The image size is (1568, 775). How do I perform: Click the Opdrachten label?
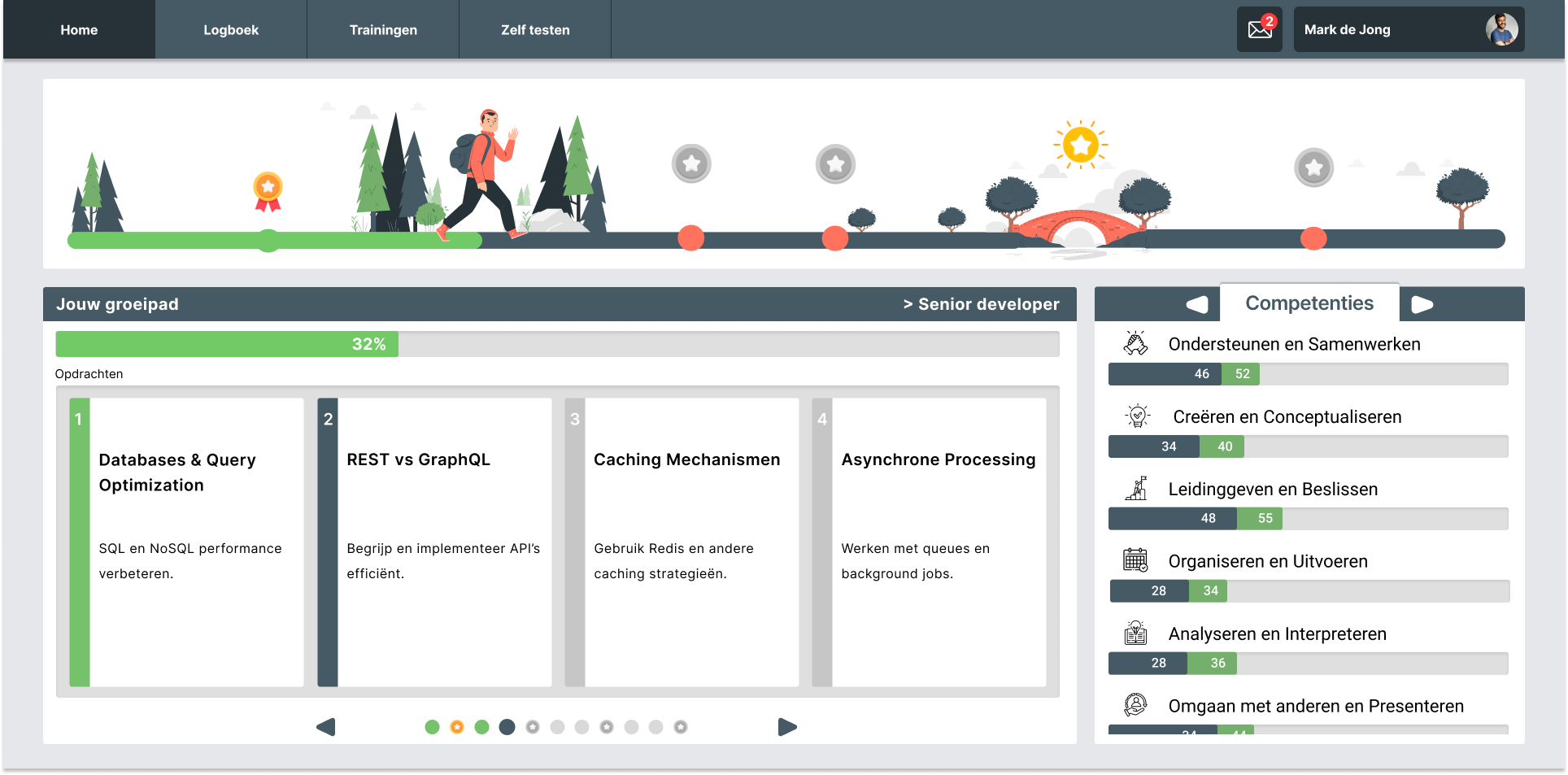[89, 374]
